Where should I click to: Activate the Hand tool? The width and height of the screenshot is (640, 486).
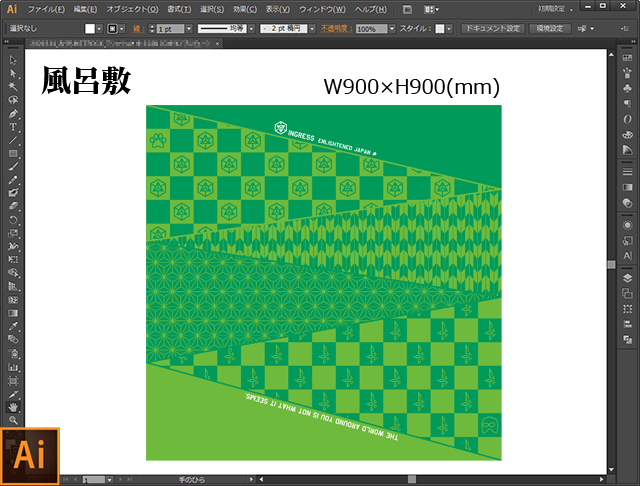[x=13, y=407]
